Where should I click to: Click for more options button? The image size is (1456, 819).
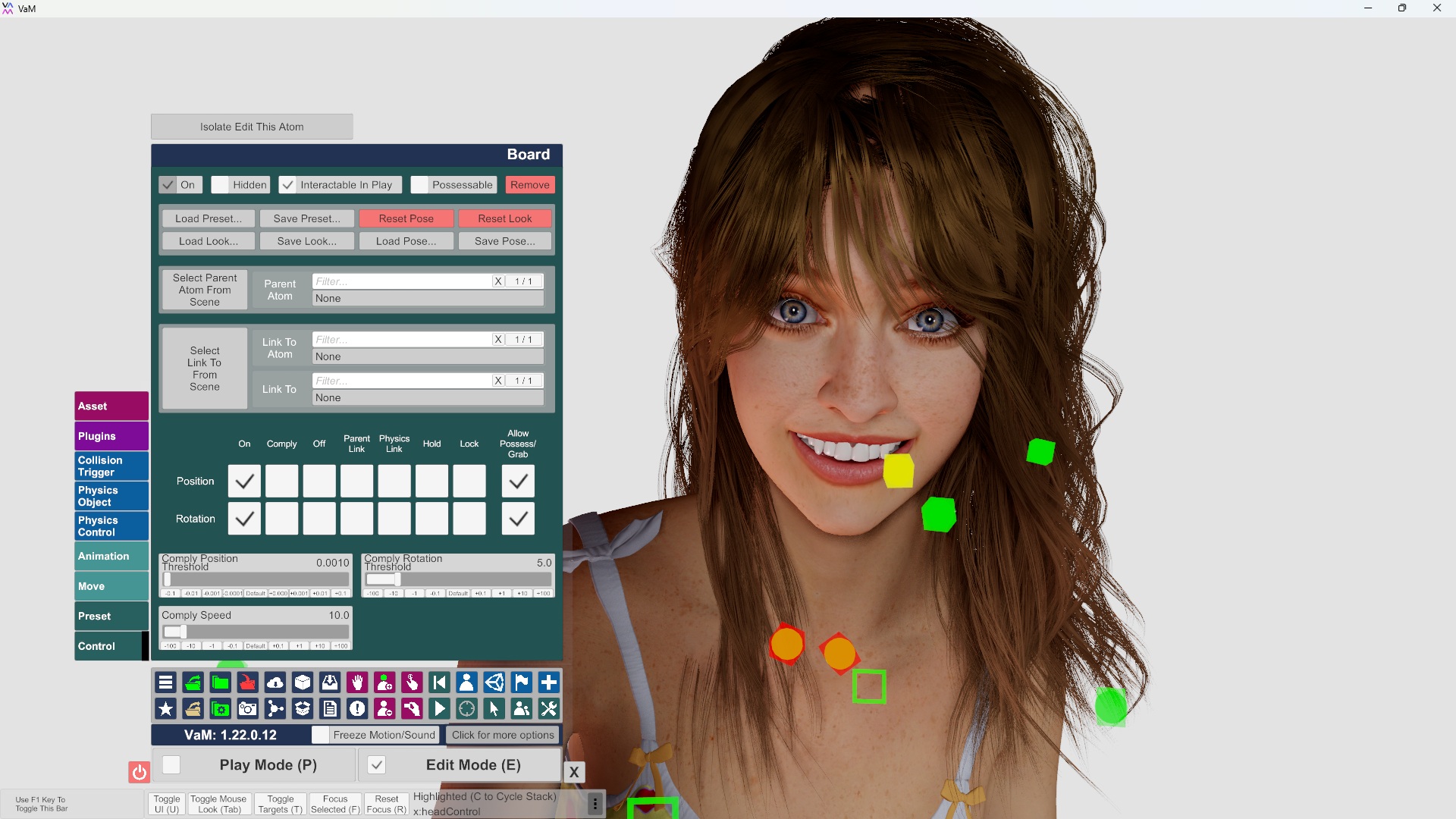pos(503,735)
